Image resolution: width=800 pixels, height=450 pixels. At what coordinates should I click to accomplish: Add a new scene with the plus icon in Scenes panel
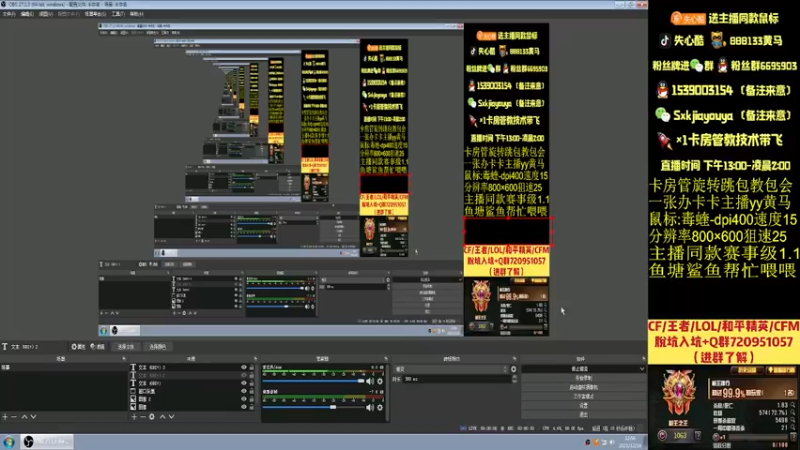(x=5, y=417)
